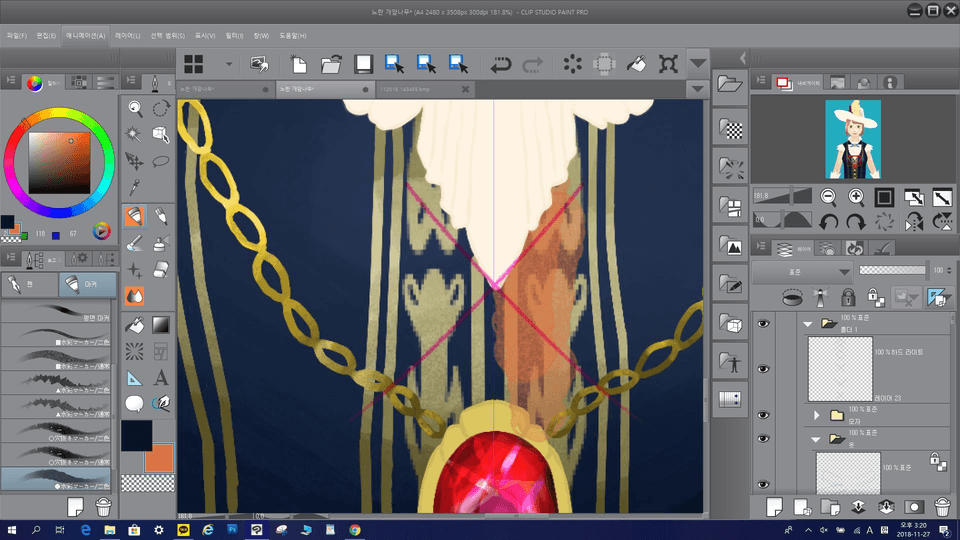The width and height of the screenshot is (960, 540).
Task: Open the 파일(F) menu
Action: 17,36
